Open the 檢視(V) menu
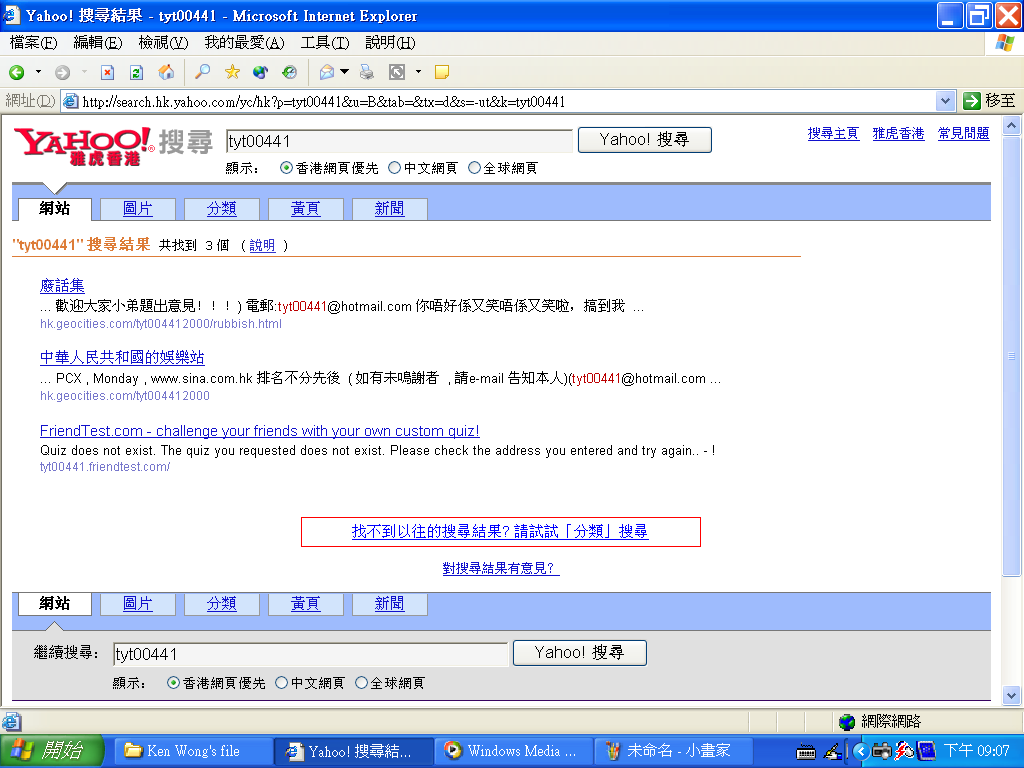 click(163, 43)
